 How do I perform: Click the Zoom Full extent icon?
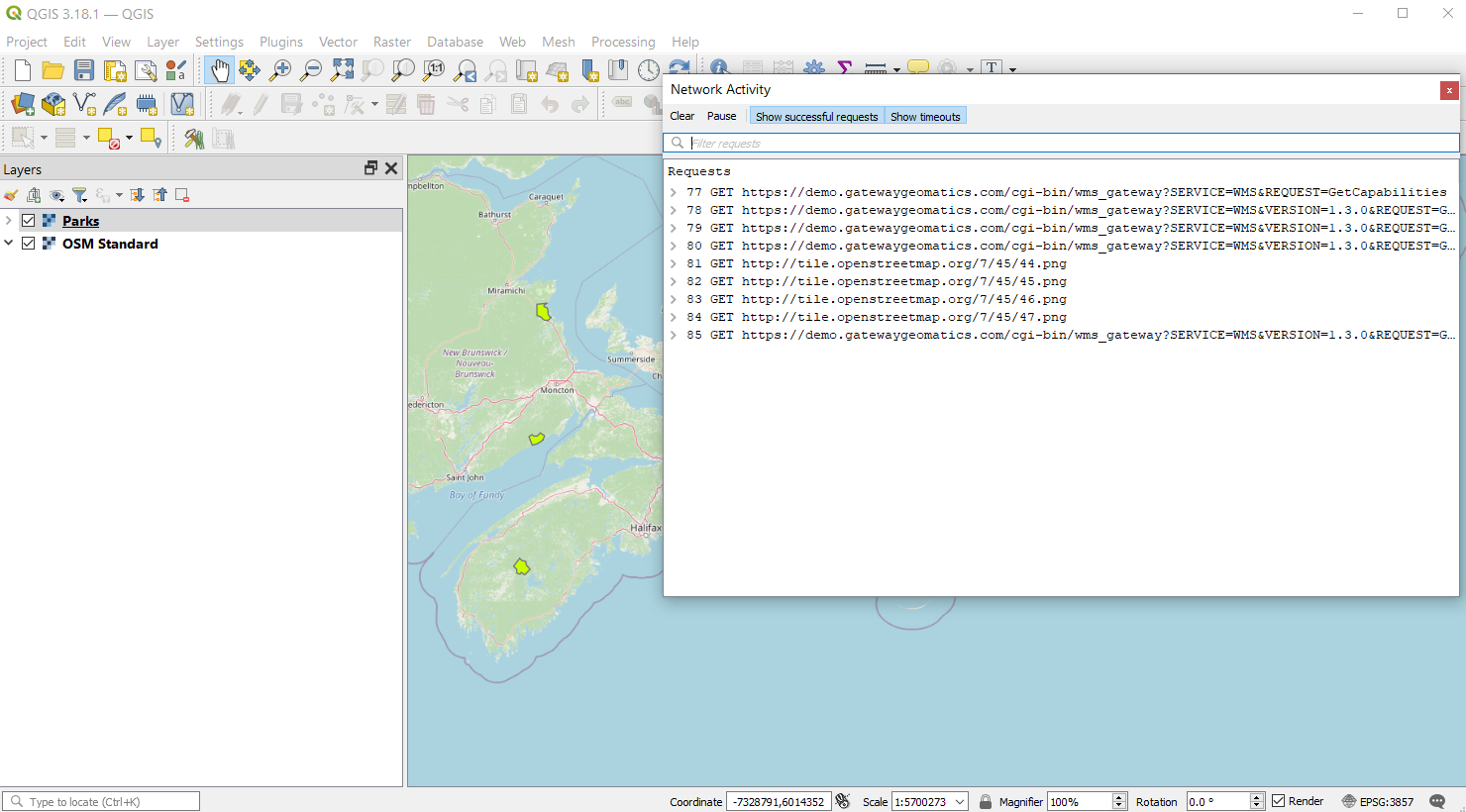point(342,70)
